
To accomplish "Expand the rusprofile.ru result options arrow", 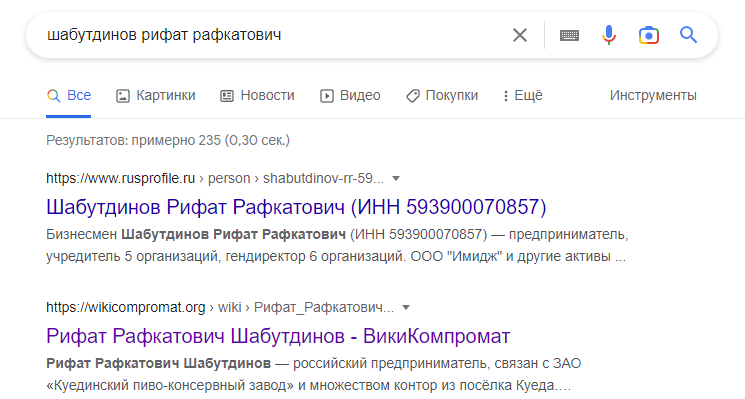I will click(x=396, y=179).
